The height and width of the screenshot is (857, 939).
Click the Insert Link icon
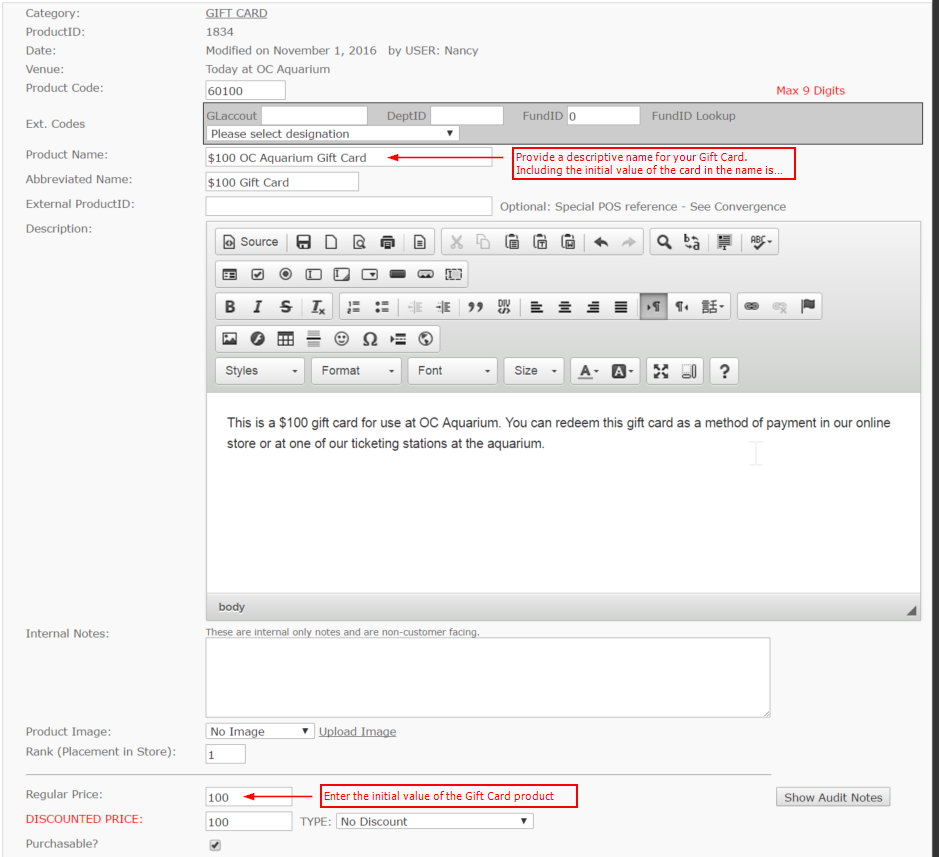(x=752, y=307)
